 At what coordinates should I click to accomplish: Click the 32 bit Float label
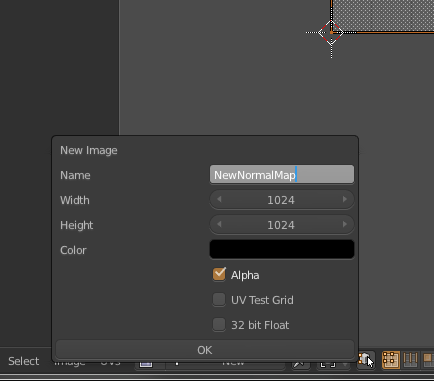[x=260, y=325]
